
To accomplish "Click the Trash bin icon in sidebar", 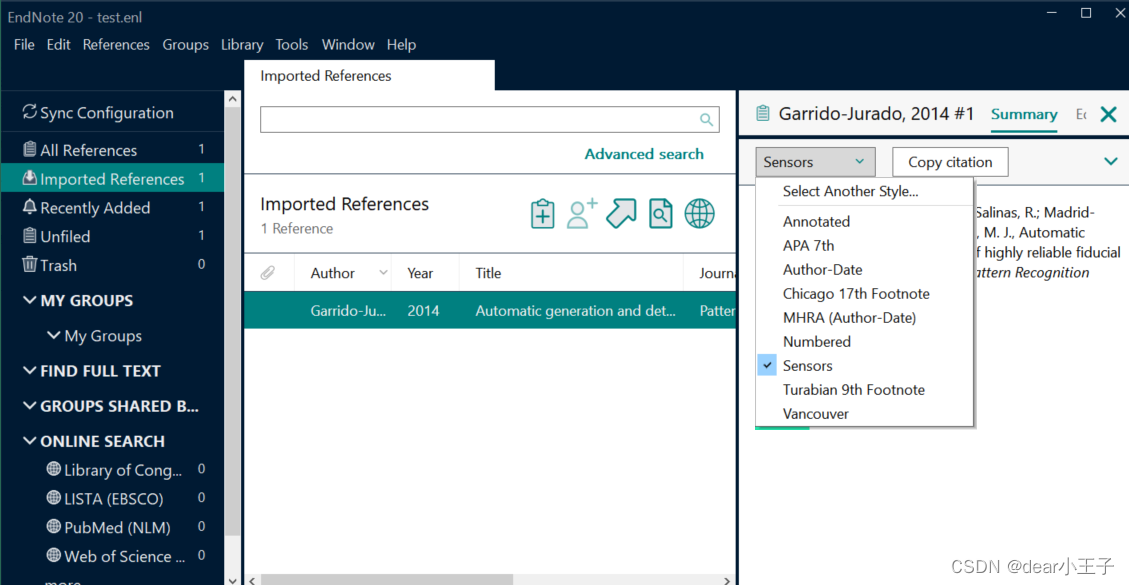I will coord(30,264).
